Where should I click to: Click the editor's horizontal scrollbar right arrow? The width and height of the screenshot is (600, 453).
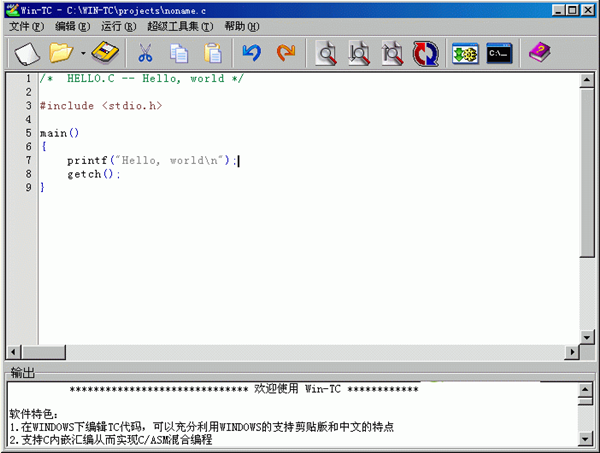[571, 351]
